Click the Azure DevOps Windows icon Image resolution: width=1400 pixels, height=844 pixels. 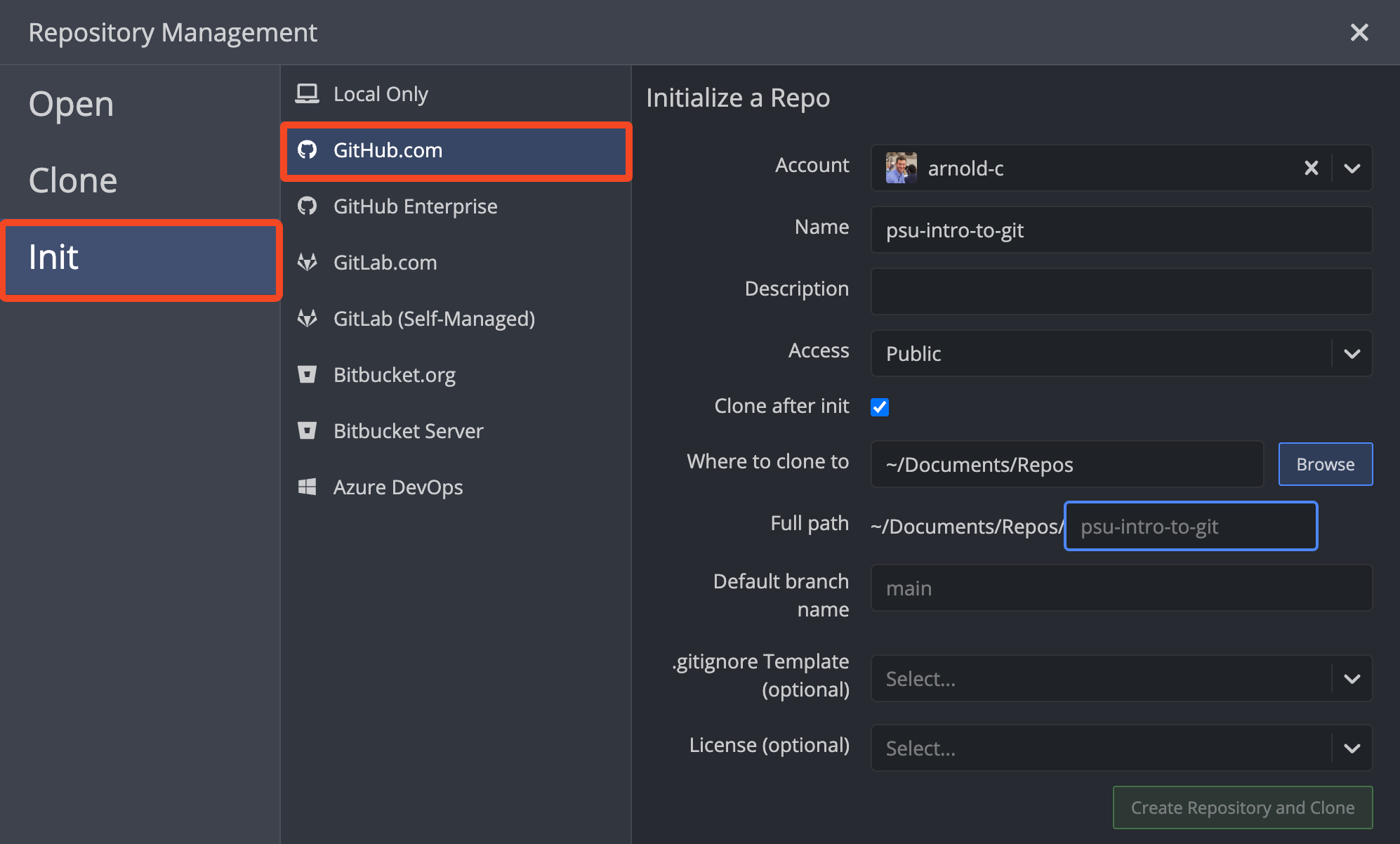pyautogui.click(x=307, y=487)
